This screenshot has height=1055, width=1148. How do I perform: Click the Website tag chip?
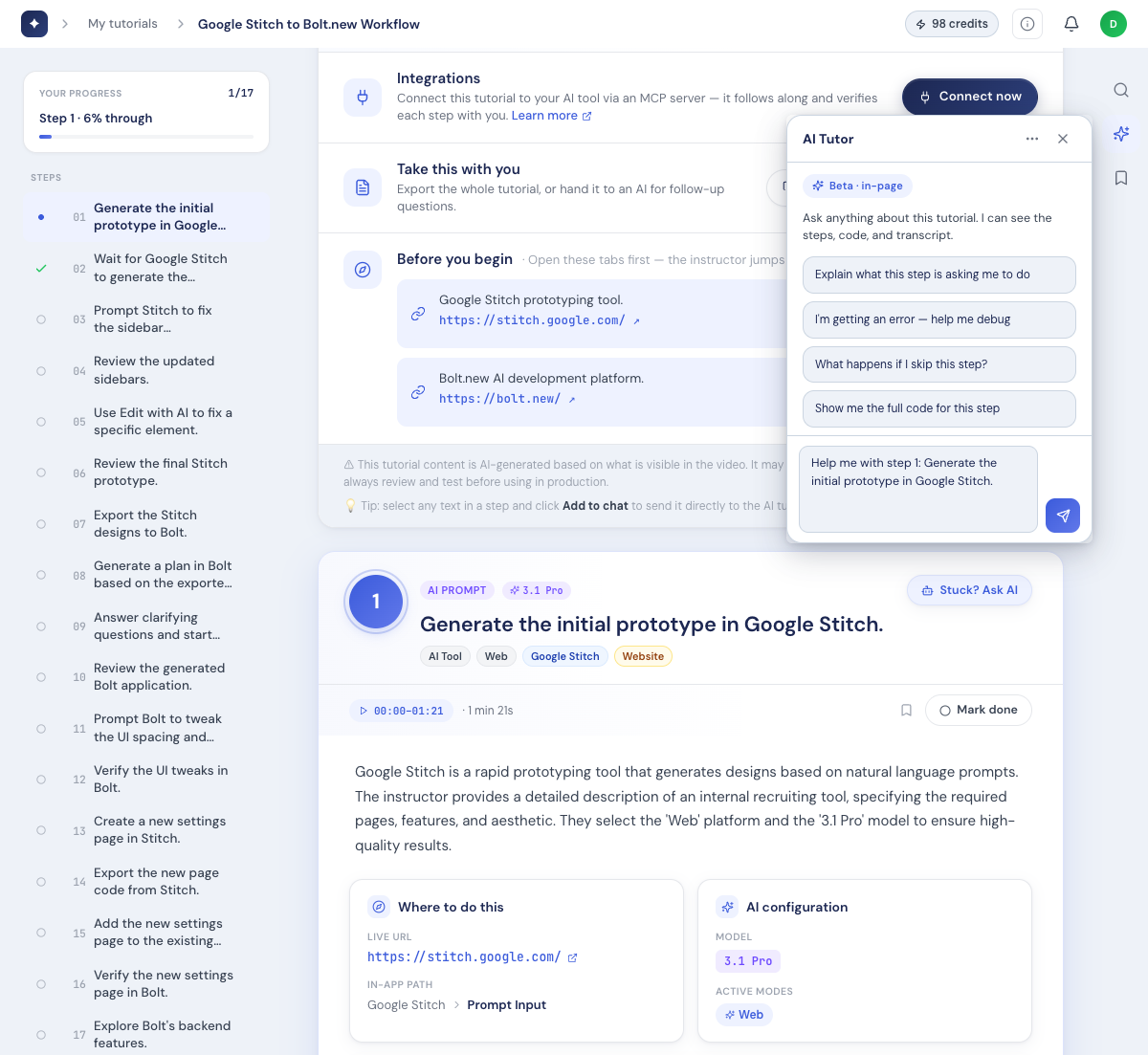pyautogui.click(x=643, y=656)
